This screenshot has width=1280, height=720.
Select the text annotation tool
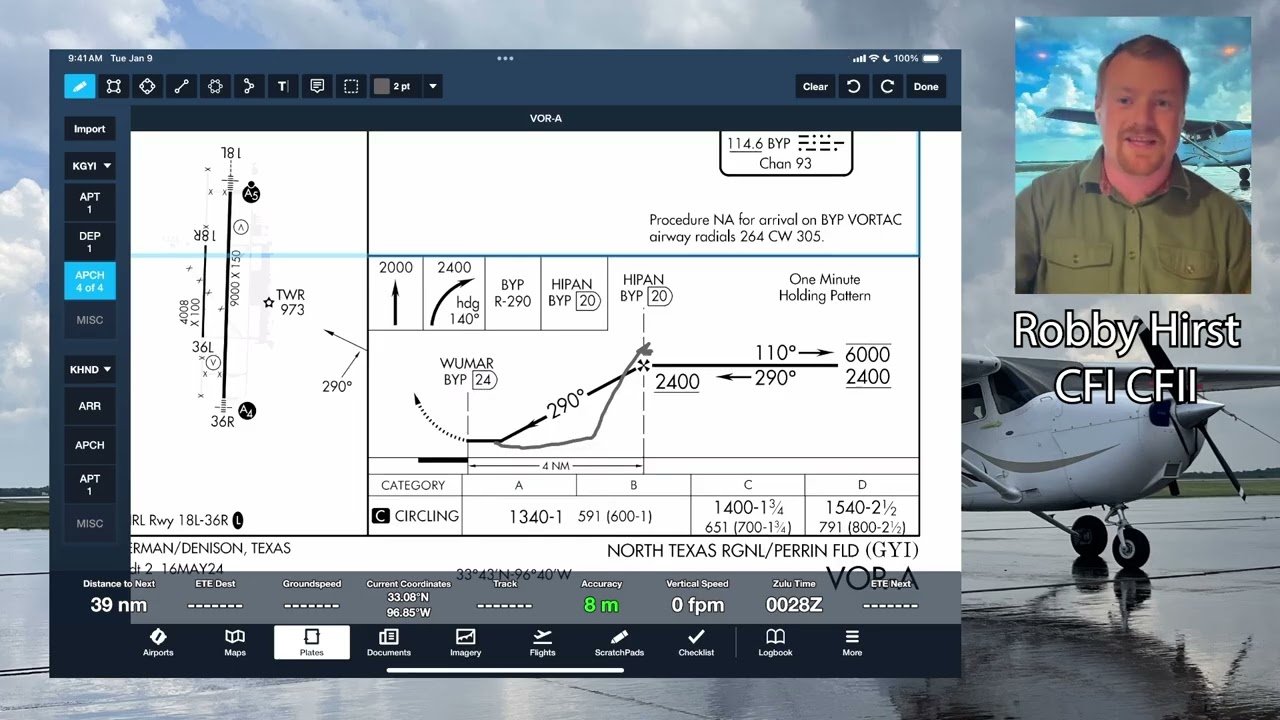[283, 86]
